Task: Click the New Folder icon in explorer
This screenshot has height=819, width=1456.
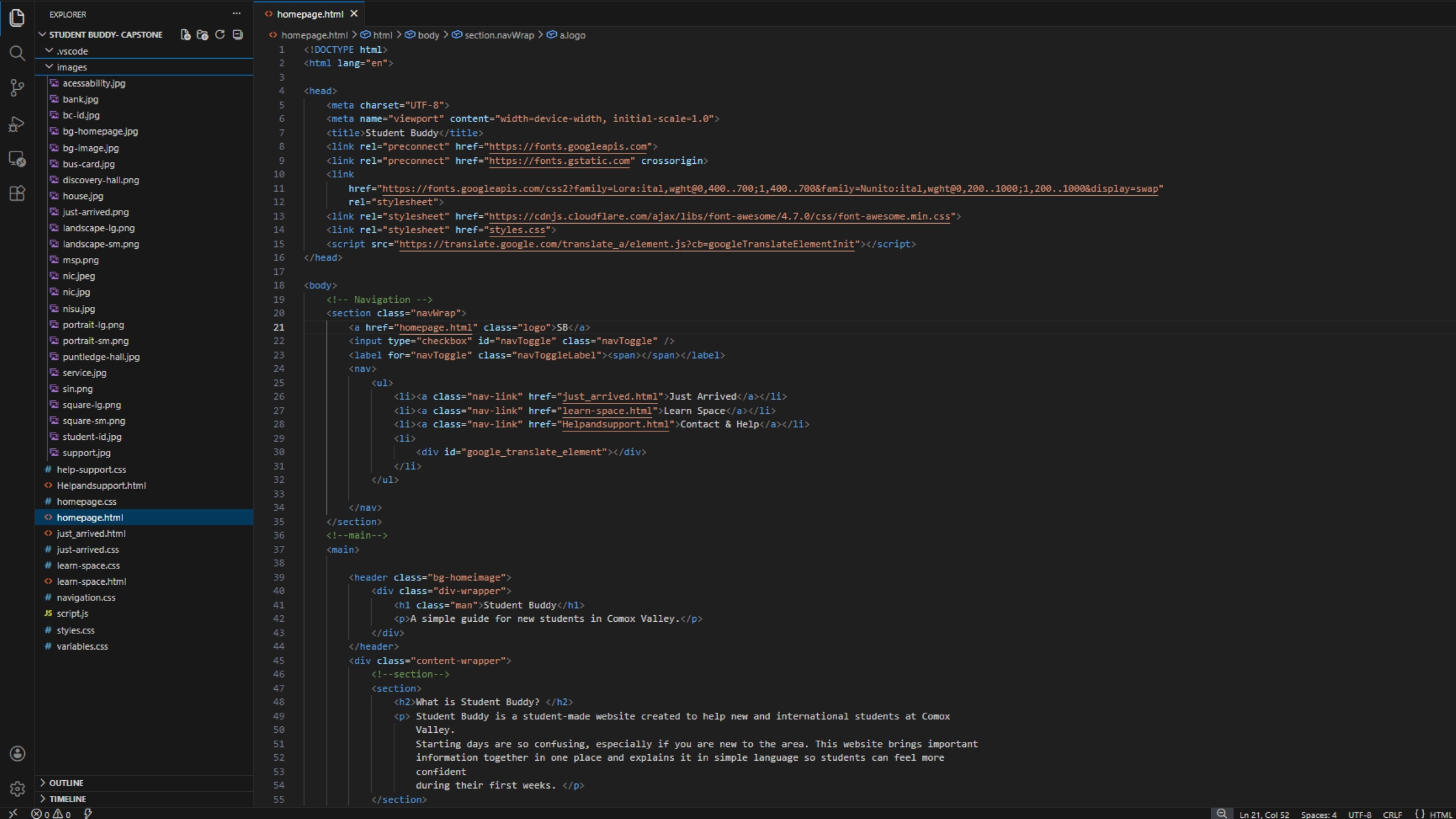Action: 203,35
